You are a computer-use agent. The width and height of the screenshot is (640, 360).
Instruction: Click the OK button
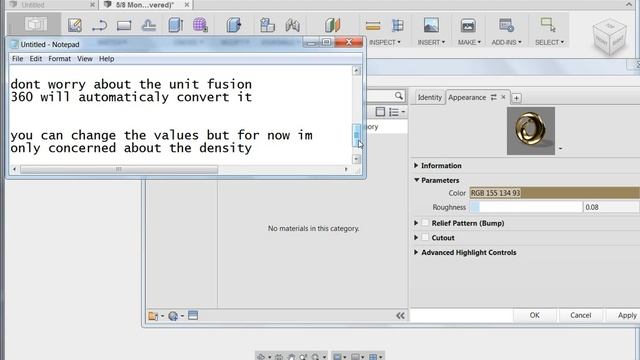(x=534, y=315)
